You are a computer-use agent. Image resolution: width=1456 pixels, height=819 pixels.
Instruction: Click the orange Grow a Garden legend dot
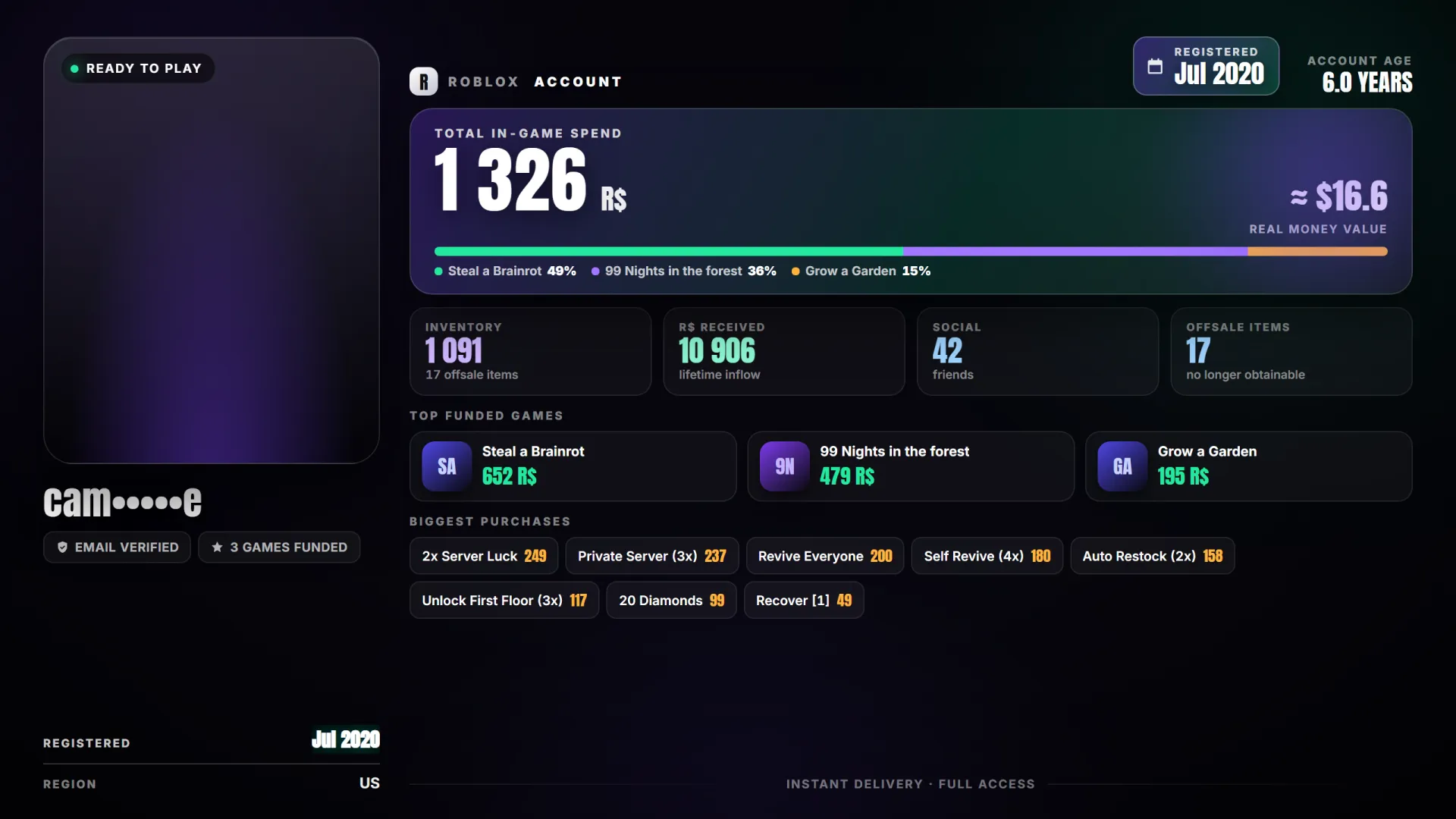pyautogui.click(x=795, y=271)
